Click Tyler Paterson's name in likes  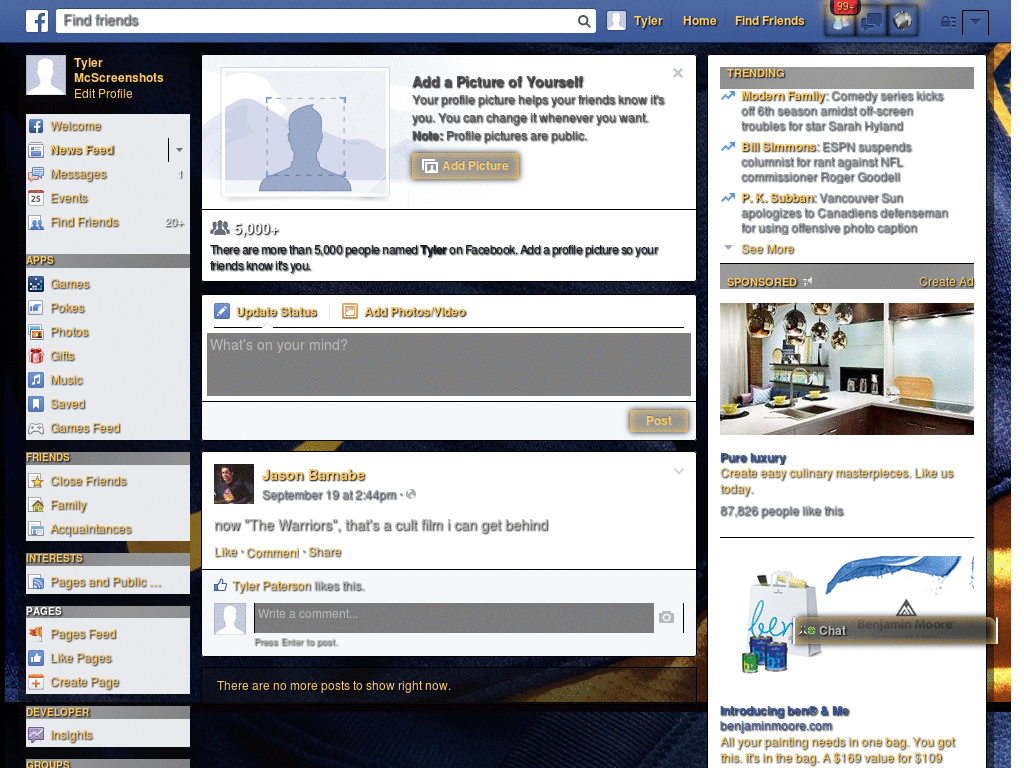pyautogui.click(x=272, y=586)
